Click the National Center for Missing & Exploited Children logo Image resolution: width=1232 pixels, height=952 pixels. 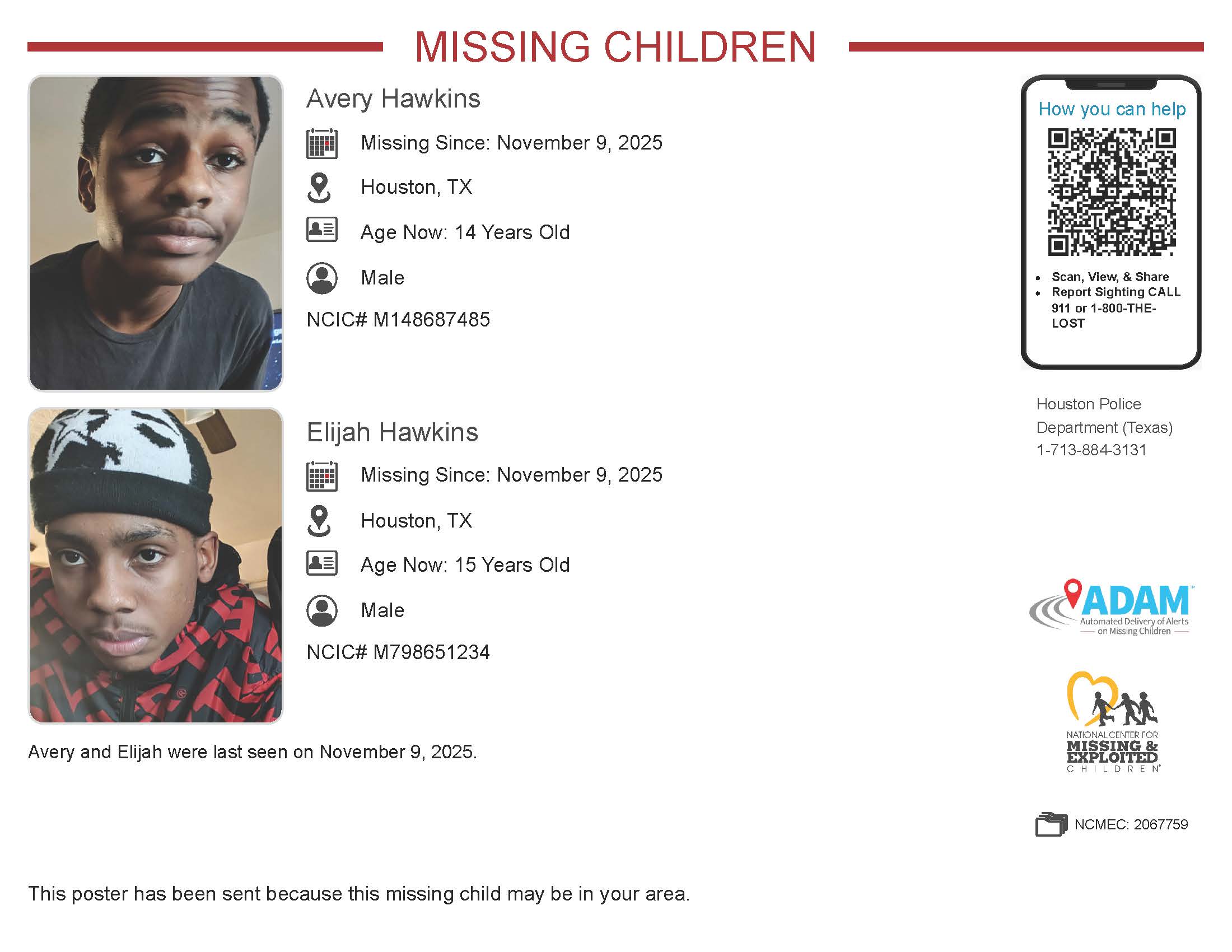[x=1112, y=721]
